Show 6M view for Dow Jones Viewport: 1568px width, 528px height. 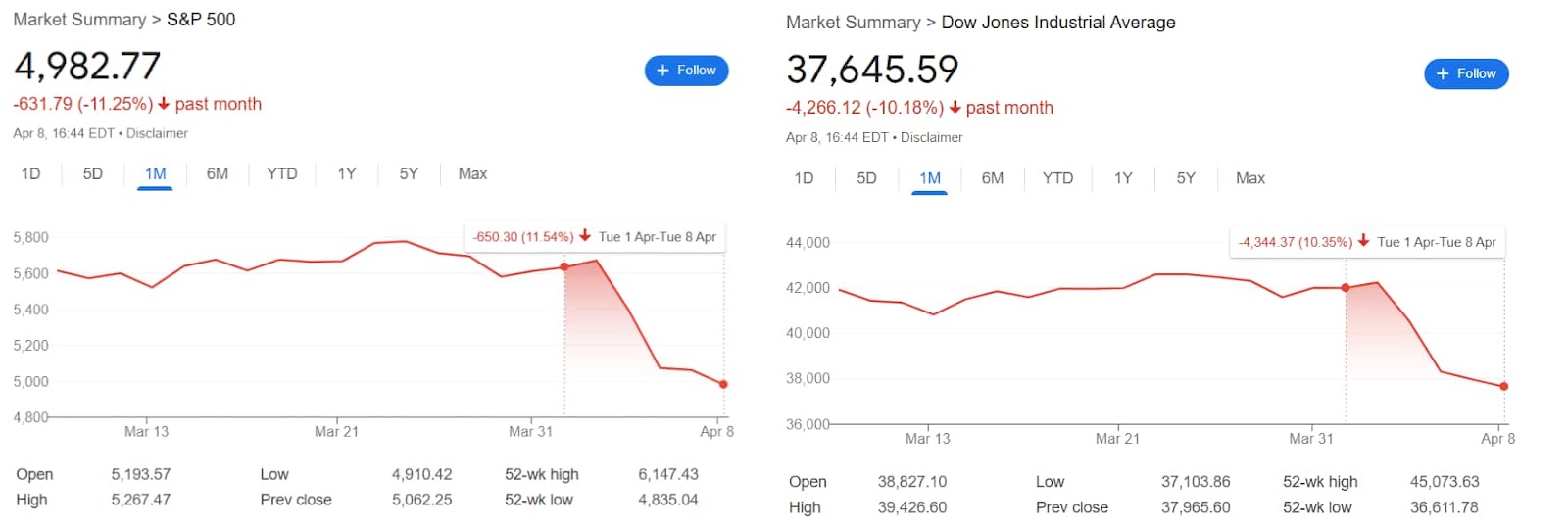993,178
